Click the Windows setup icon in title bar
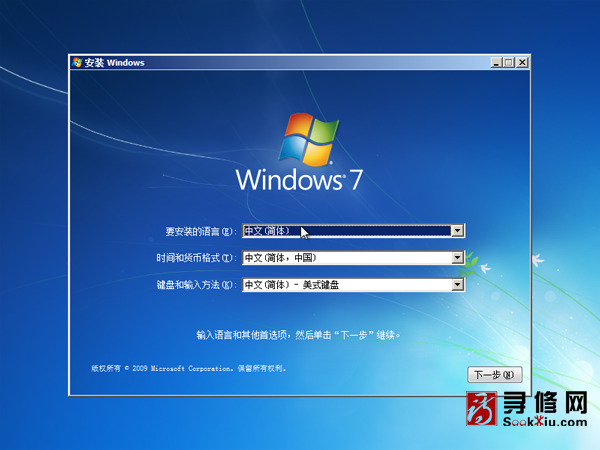This screenshot has height=450, width=600. [x=77, y=62]
